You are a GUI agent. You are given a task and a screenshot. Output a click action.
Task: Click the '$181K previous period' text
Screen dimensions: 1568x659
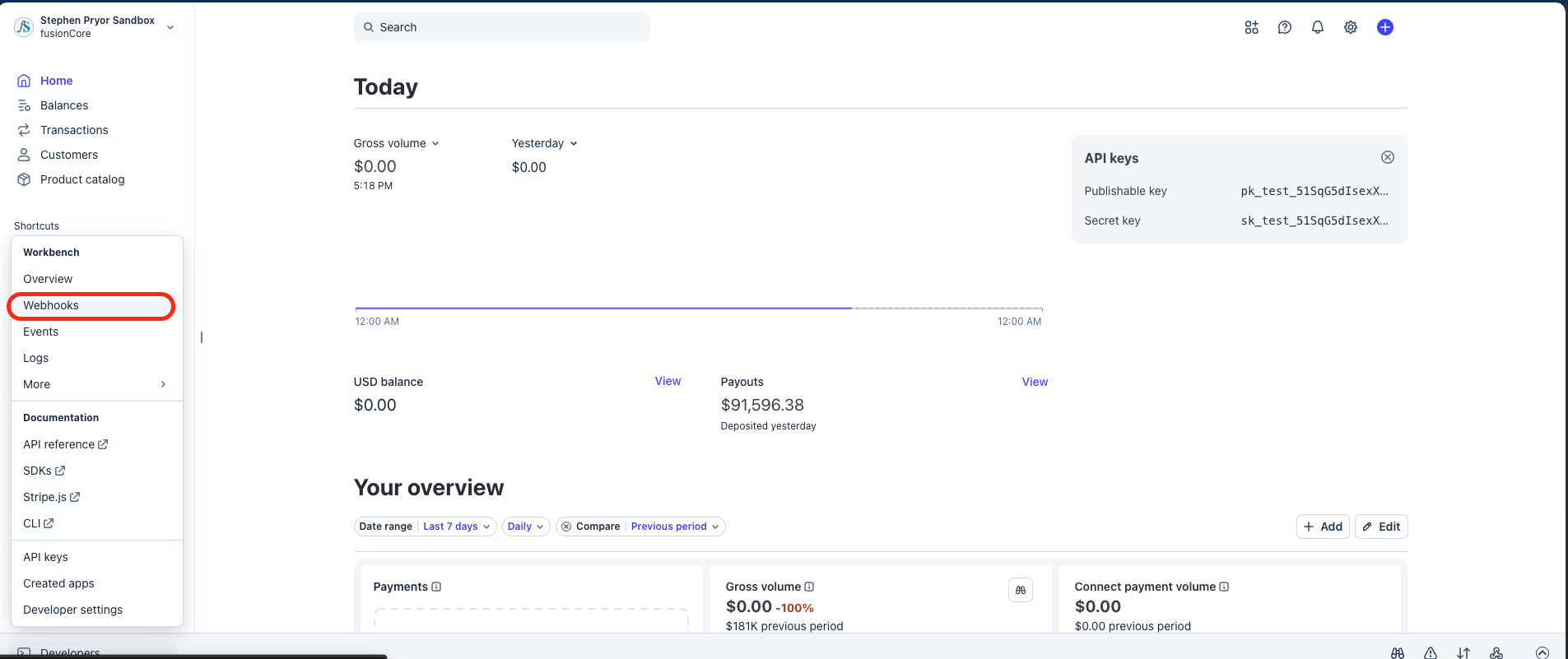click(x=784, y=626)
